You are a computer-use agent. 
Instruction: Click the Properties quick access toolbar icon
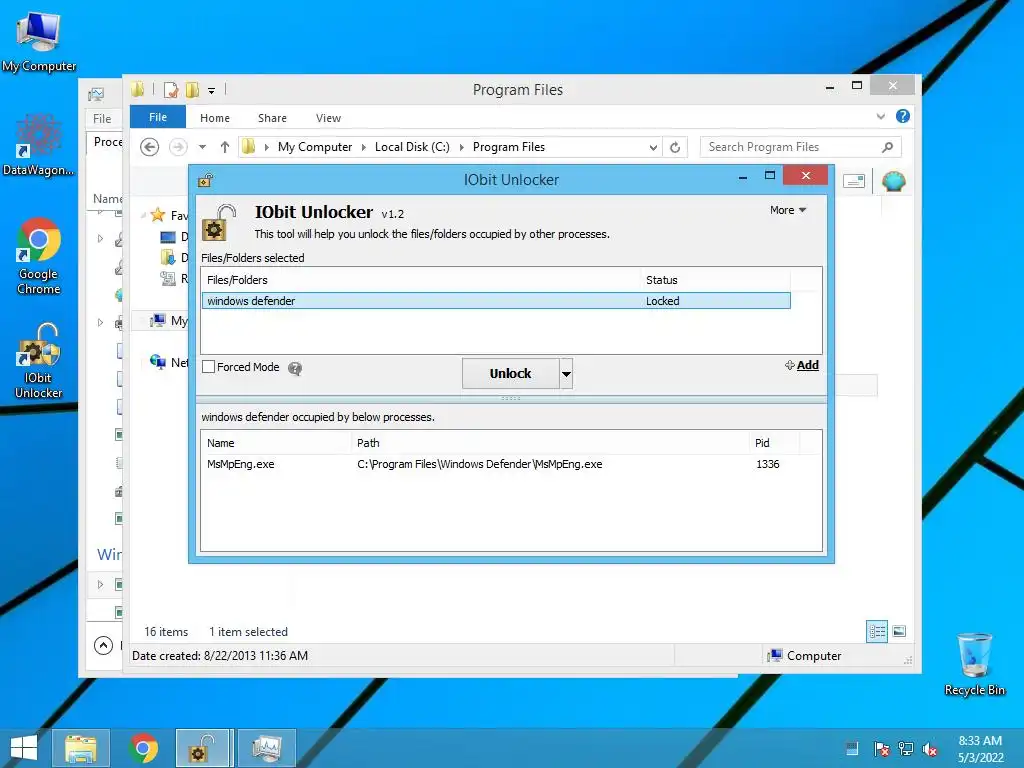171,90
